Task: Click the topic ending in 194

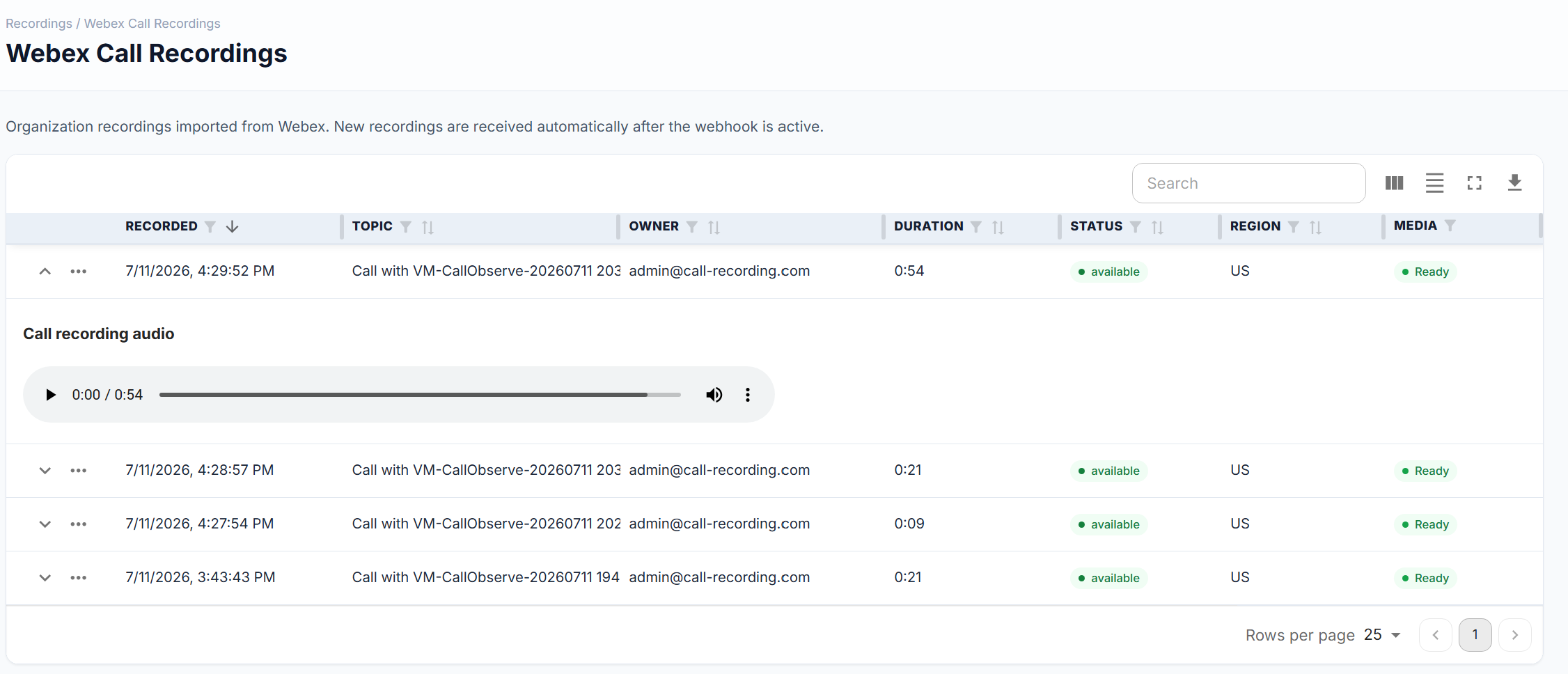Action: (486, 577)
